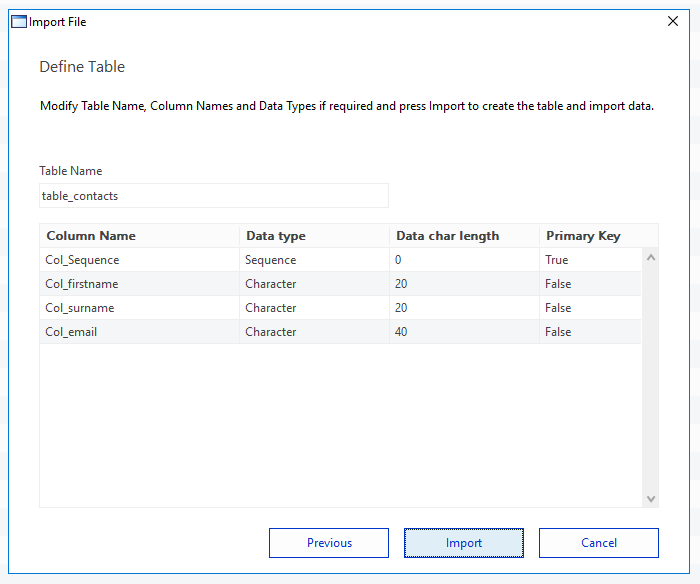
Task: Select the Col_Sequence column name cell
Action: (x=139, y=260)
